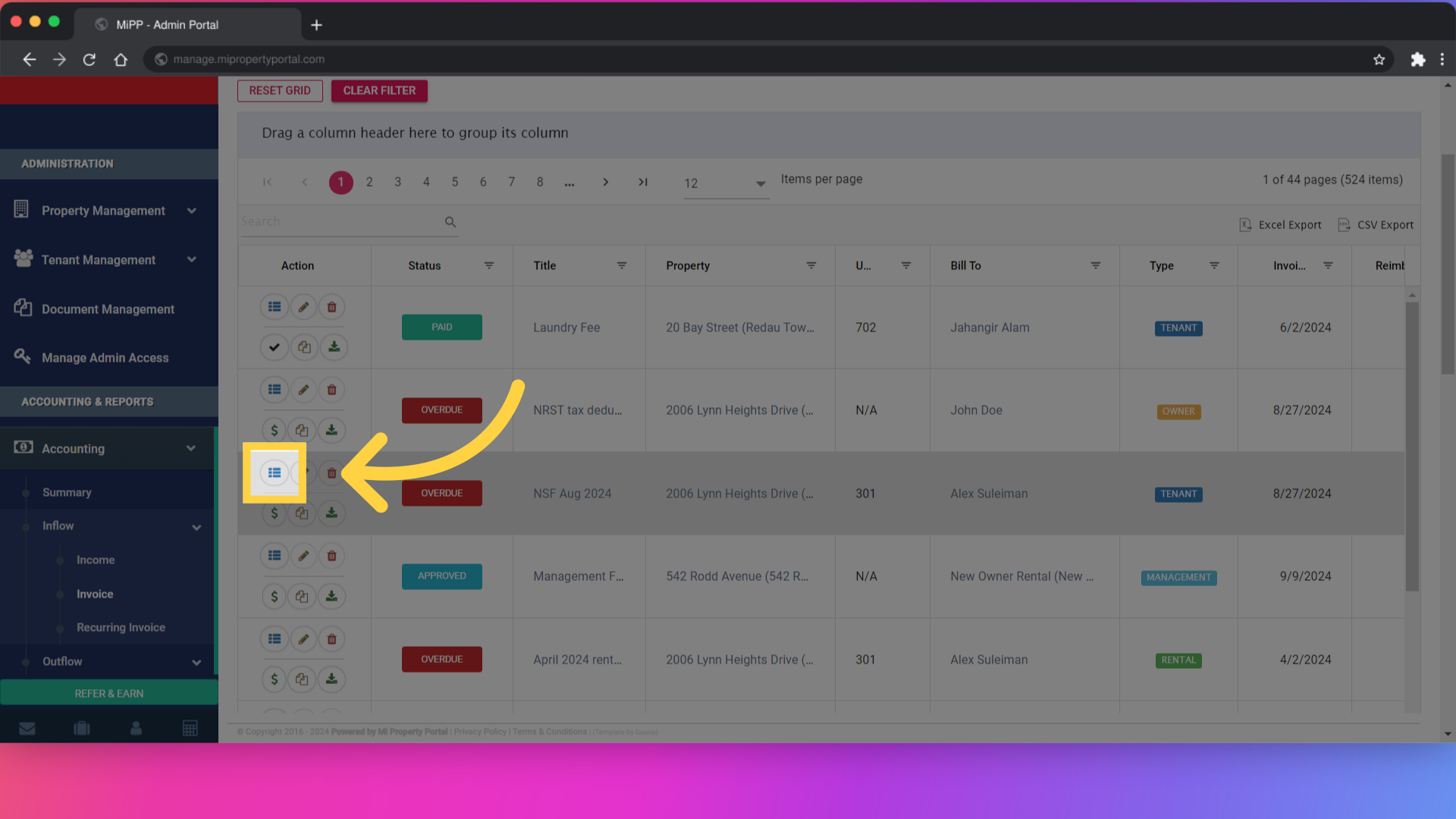1456x819 pixels.
Task: Open the Type column filter
Action: pyautogui.click(x=1214, y=265)
